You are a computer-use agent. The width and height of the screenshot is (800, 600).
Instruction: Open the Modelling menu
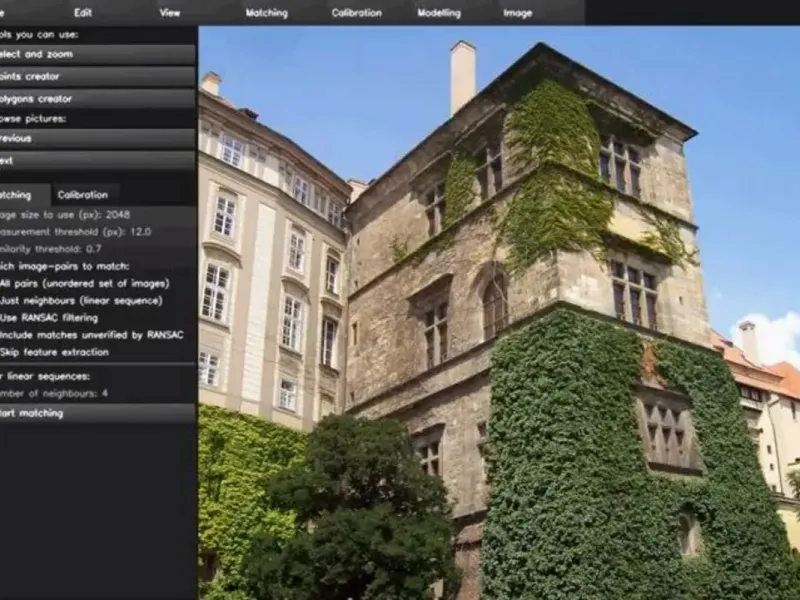[439, 13]
